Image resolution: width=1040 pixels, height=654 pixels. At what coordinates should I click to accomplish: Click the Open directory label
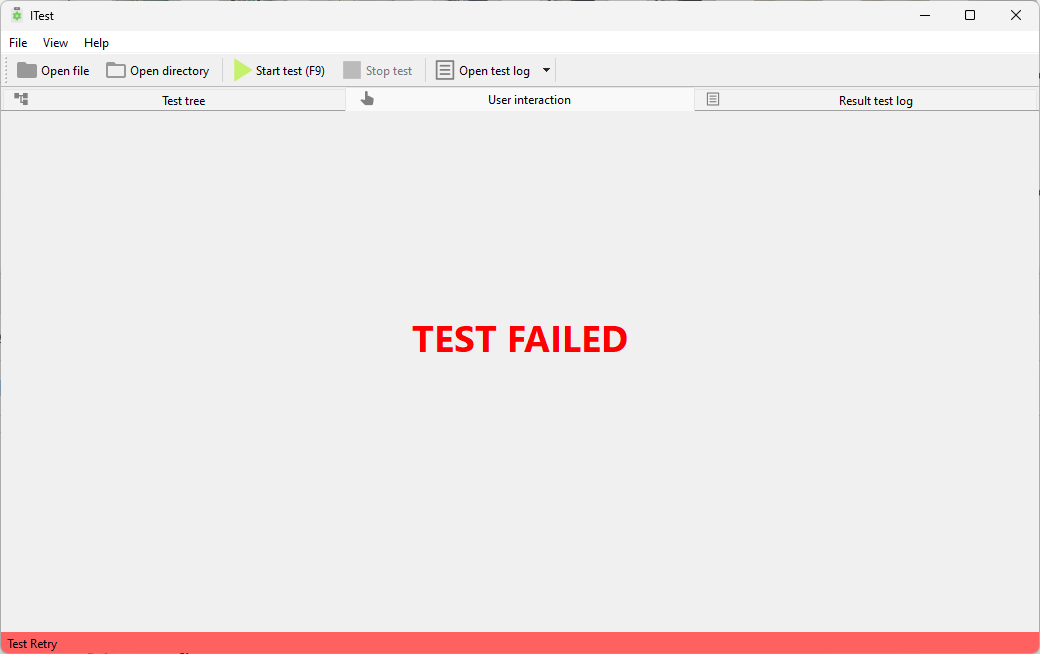(x=169, y=71)
